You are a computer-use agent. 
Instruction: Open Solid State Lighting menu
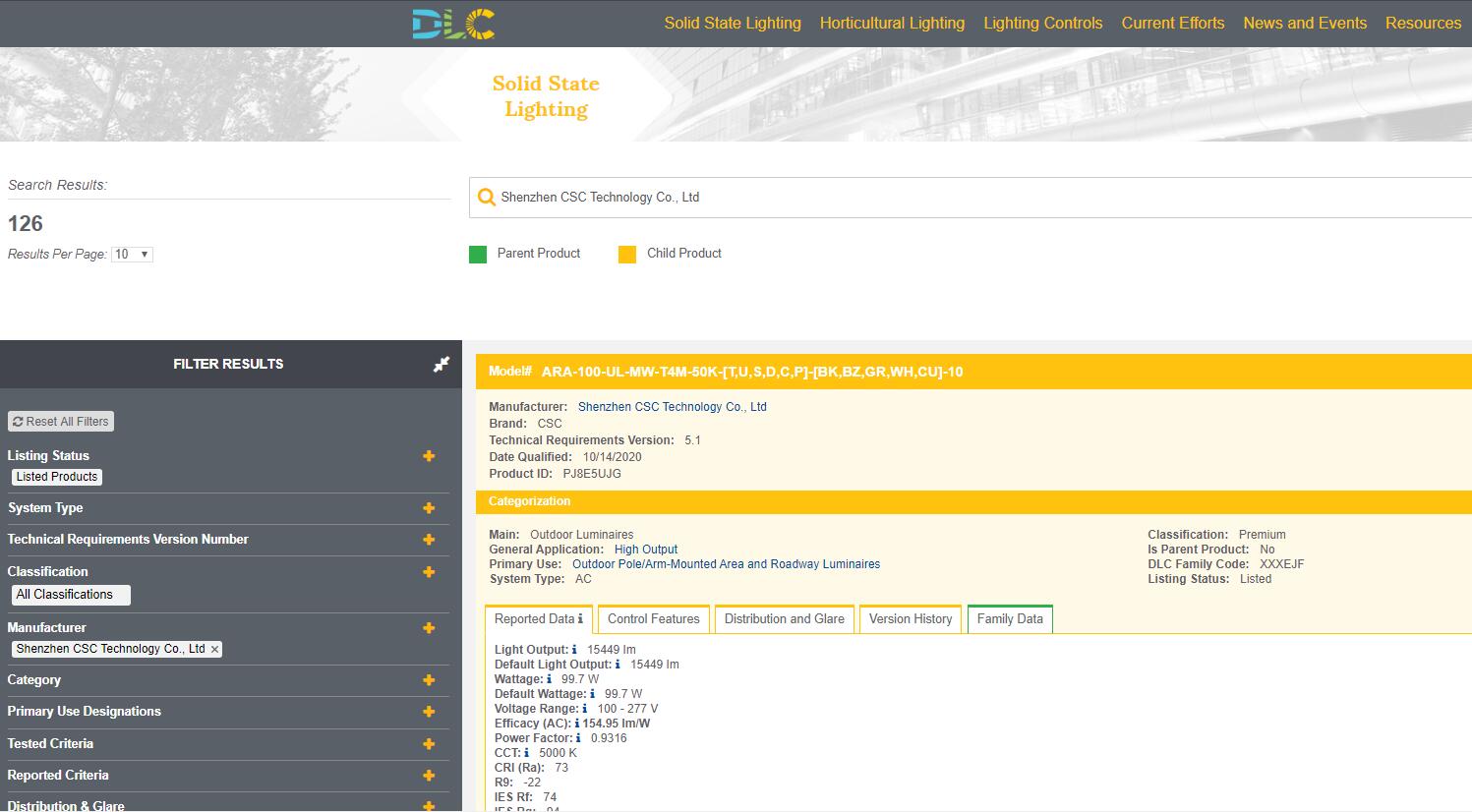(733, 23)
